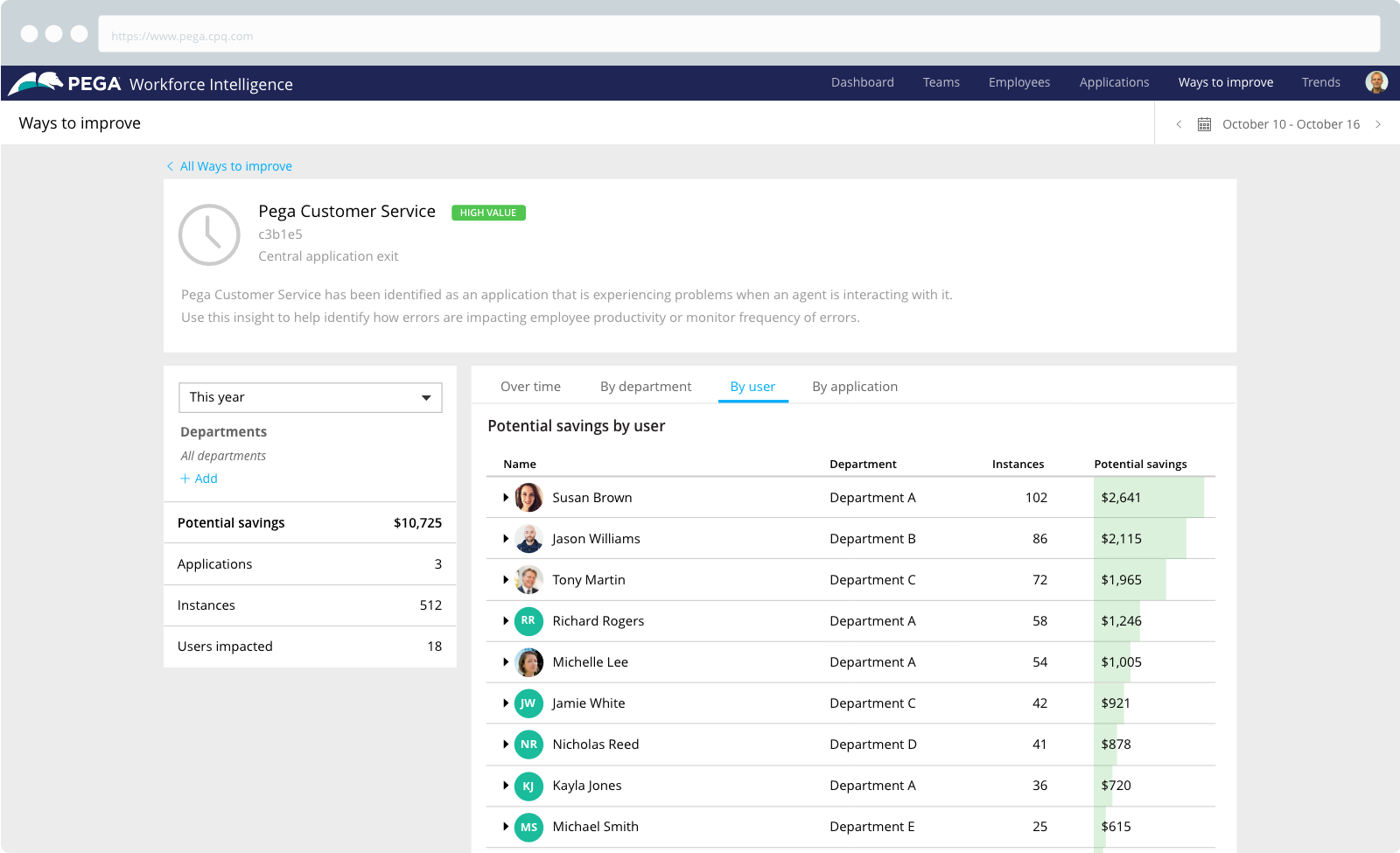Click the October 10 - October 16 date range
This screenshot has height=853, width=1400.
click(x=1291, y=124)
